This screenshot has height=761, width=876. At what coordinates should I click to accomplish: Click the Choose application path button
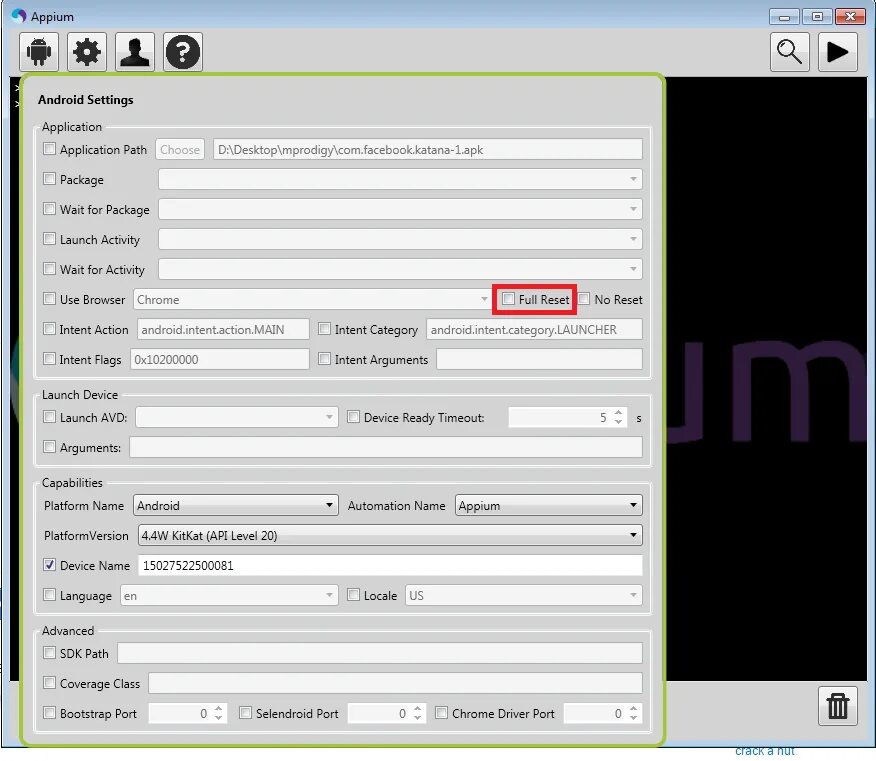click(x=180, y=150)
